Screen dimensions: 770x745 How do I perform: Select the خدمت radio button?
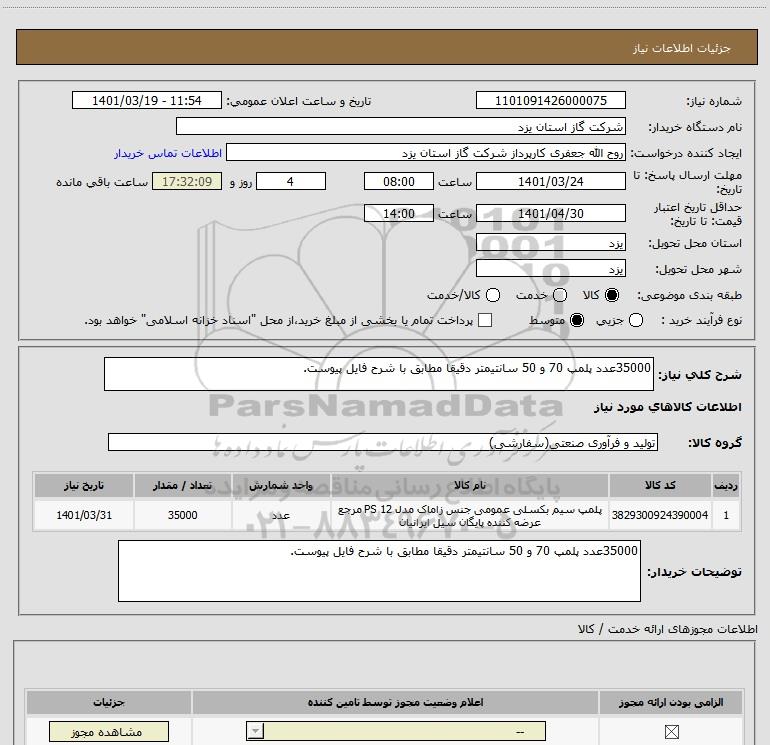(x=560, y=295)
